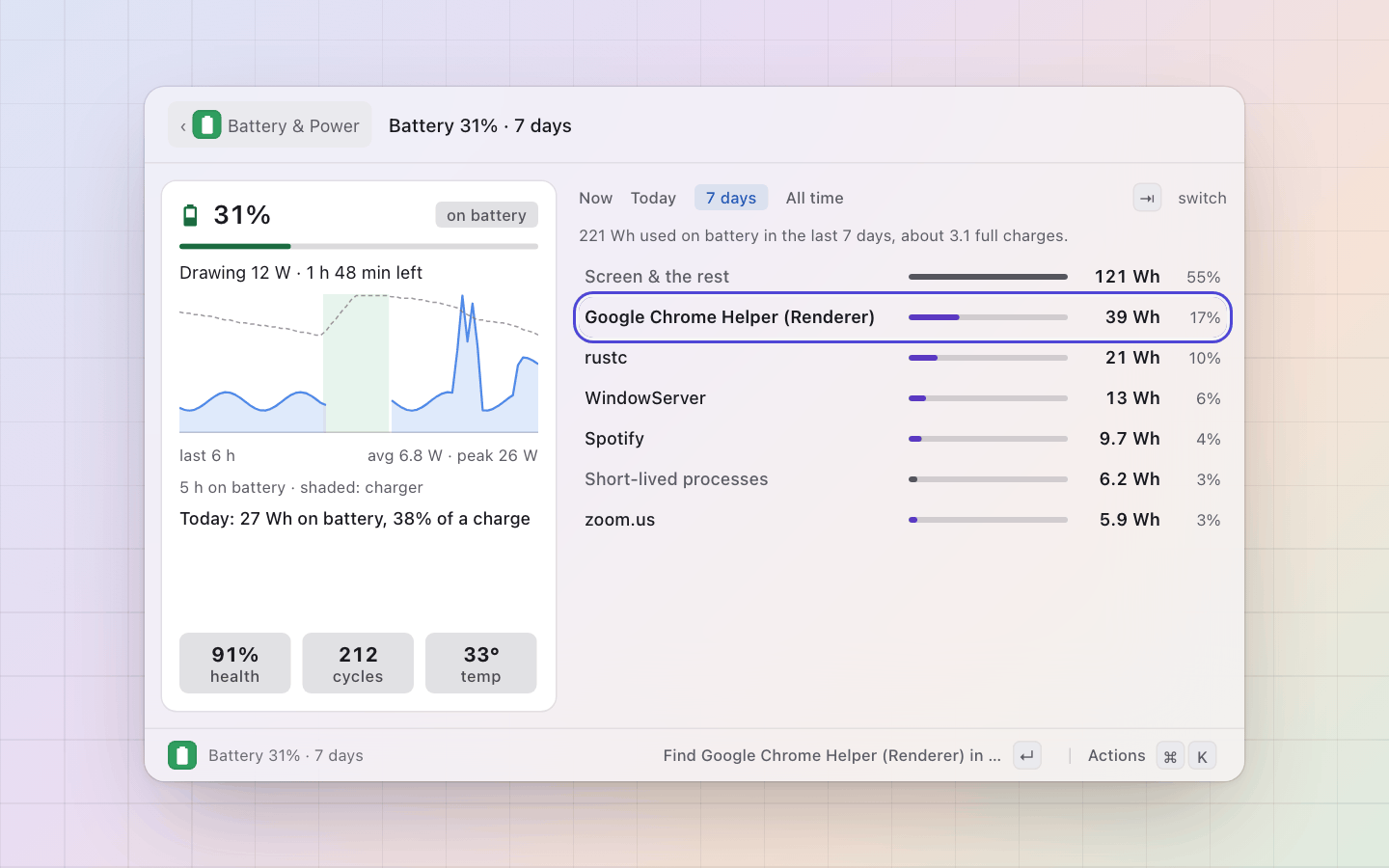
Task: Click the 221 Wh used summary line
Action: click(823, 235)
